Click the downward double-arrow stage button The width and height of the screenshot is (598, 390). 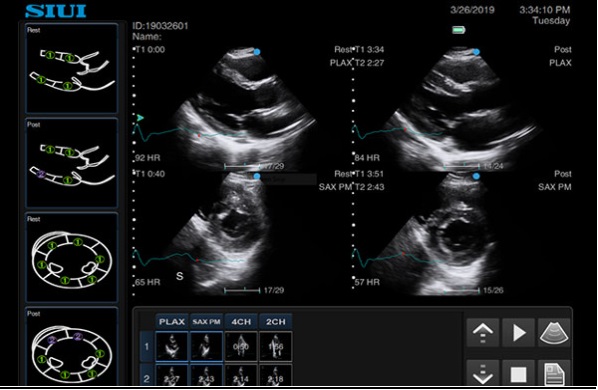[x=483, y=374]
